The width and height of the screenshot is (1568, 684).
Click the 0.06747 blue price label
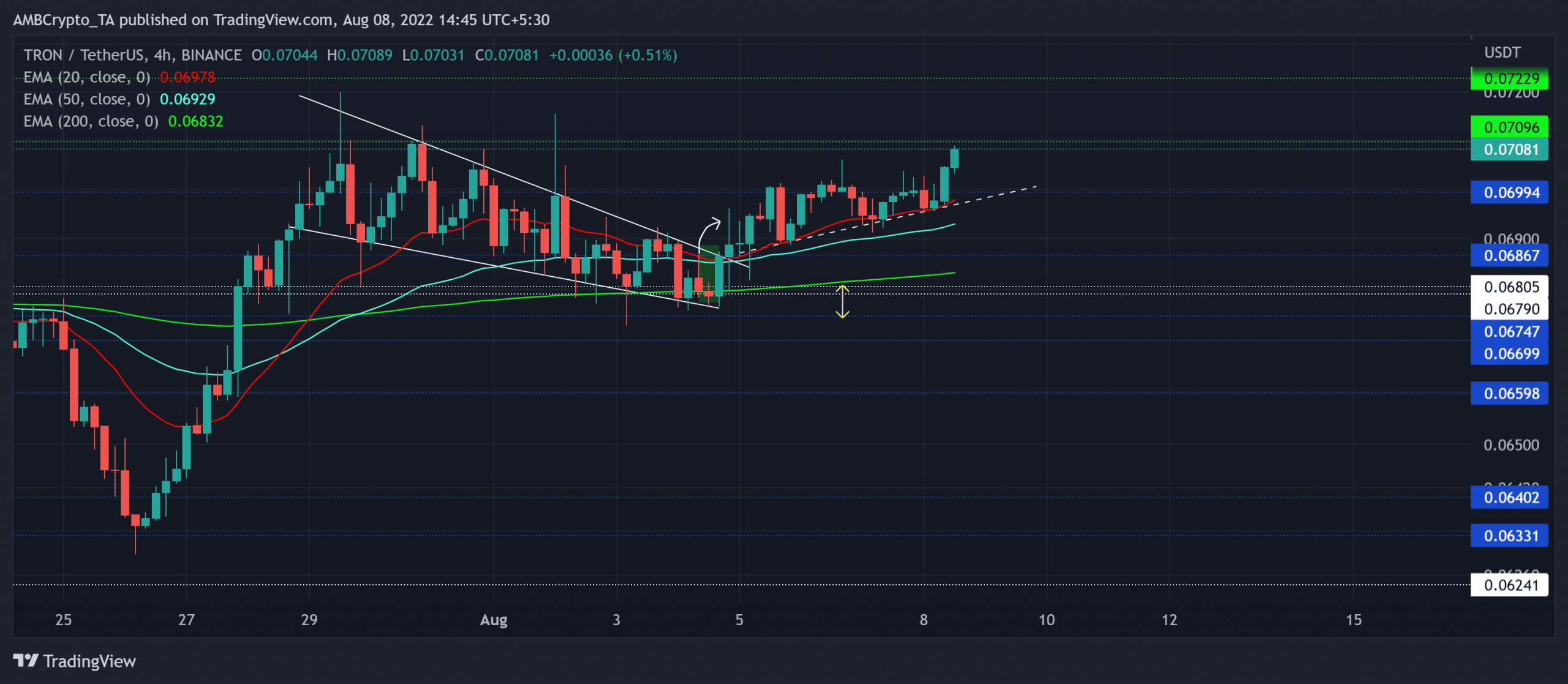tap(1509, 331)
